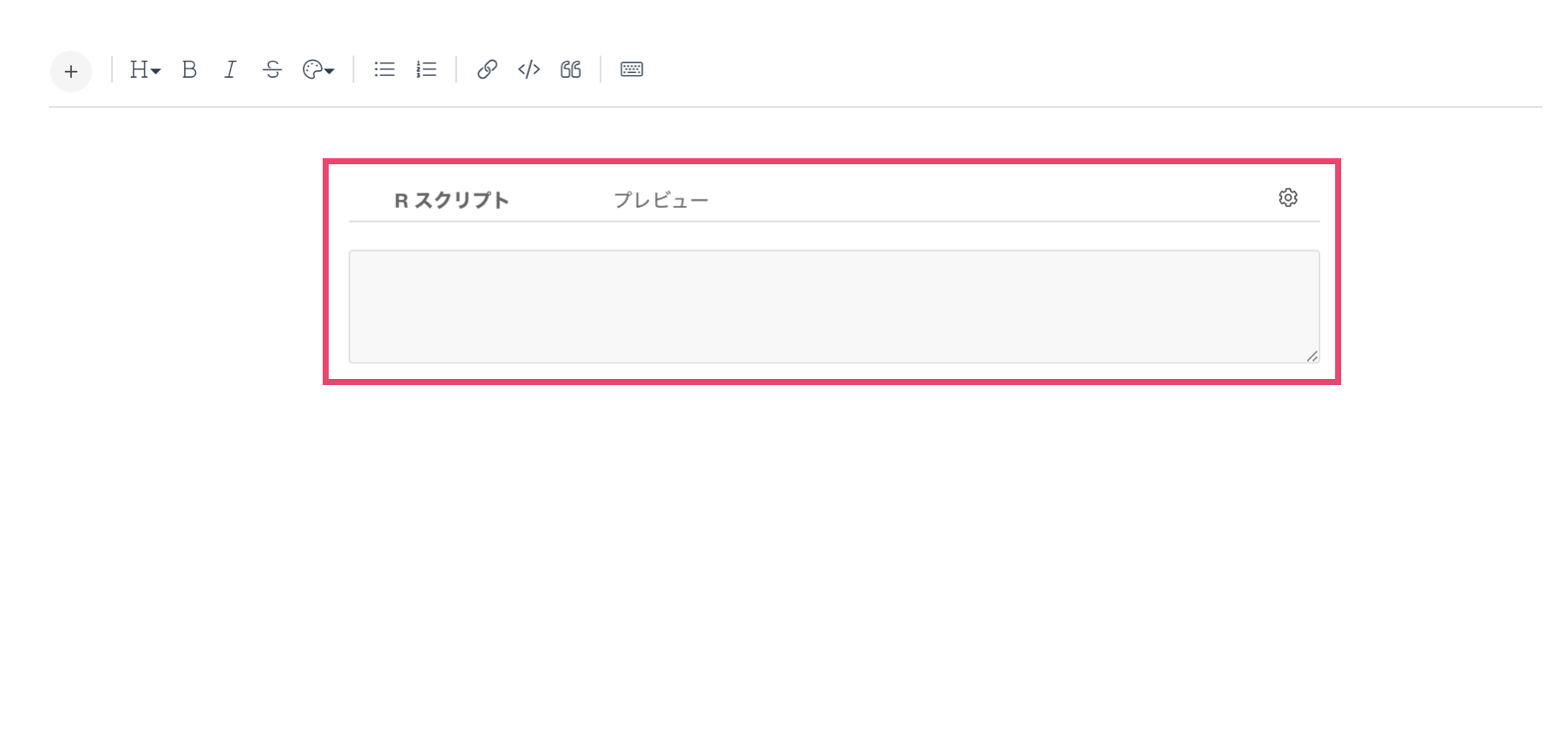
Task: Insert a block quote
Action: [571, 69]
